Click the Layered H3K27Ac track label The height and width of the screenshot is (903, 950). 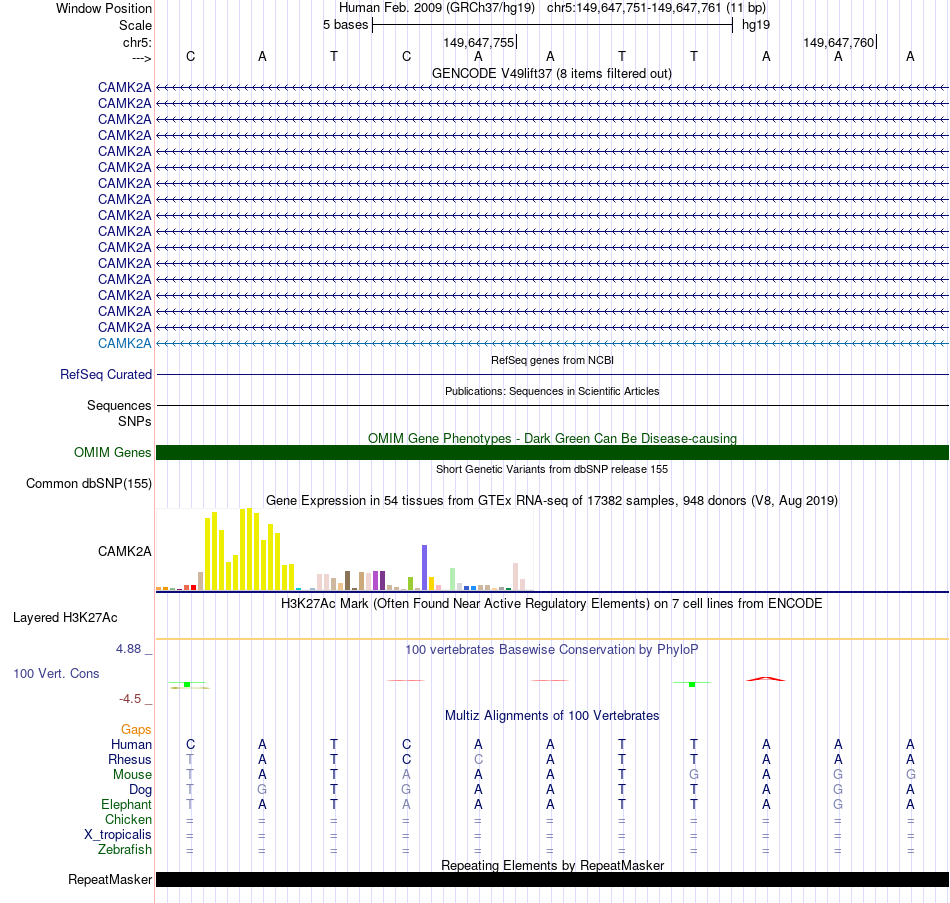[65, 618]
